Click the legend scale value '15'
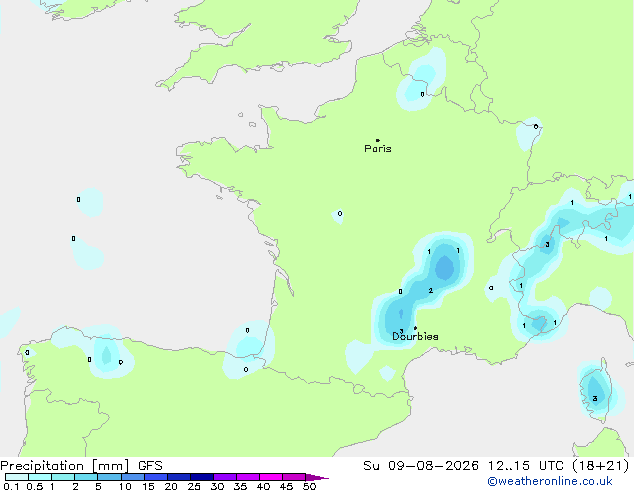634x490 pixels. [148, 486]
